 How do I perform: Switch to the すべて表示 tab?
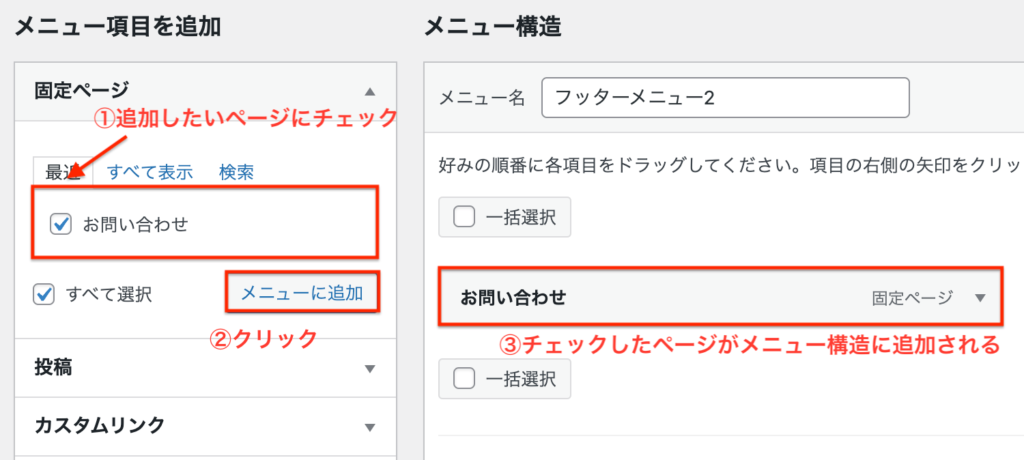tap(150, 172)
